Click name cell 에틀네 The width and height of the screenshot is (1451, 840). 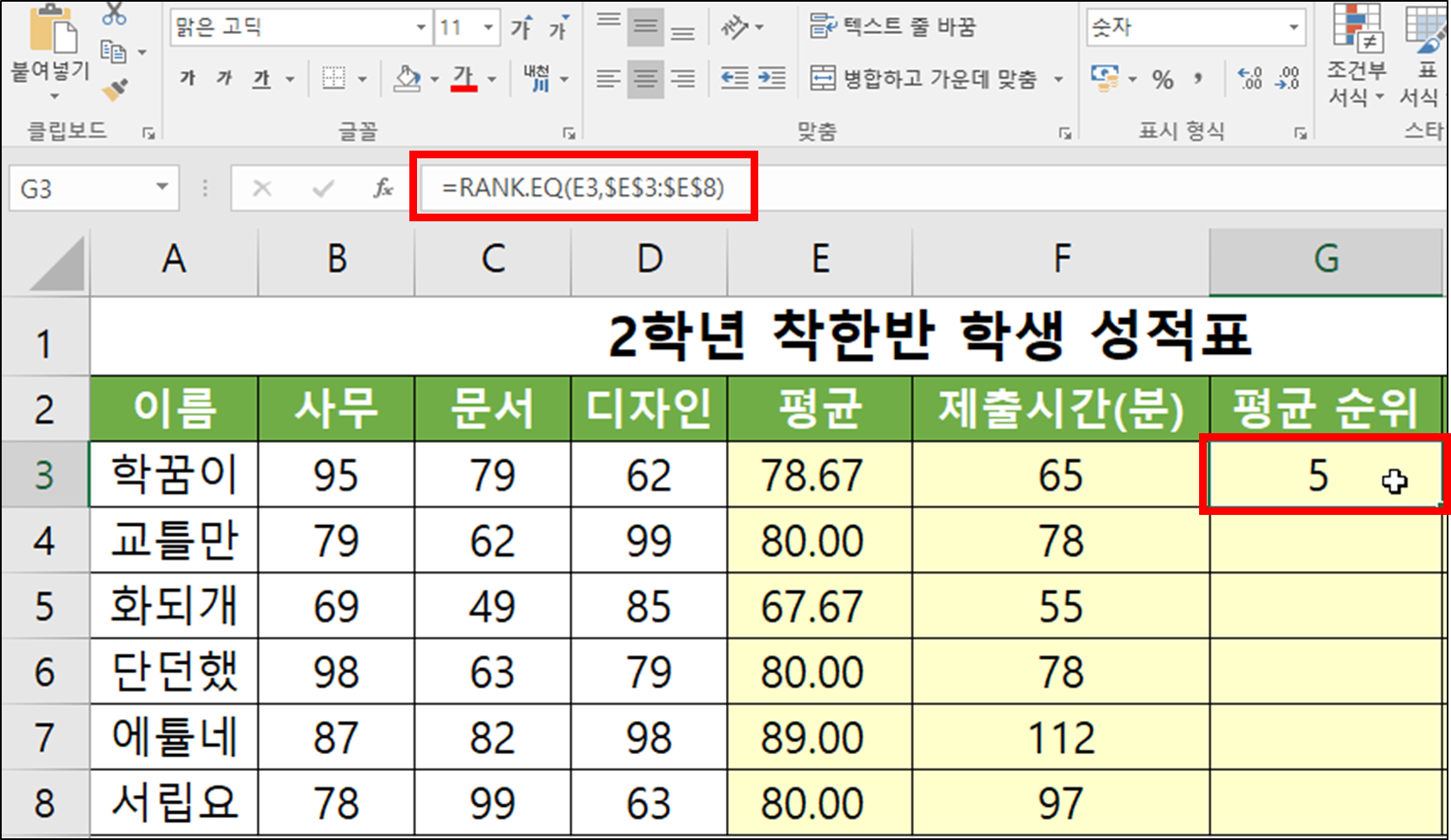click(174, 737)
